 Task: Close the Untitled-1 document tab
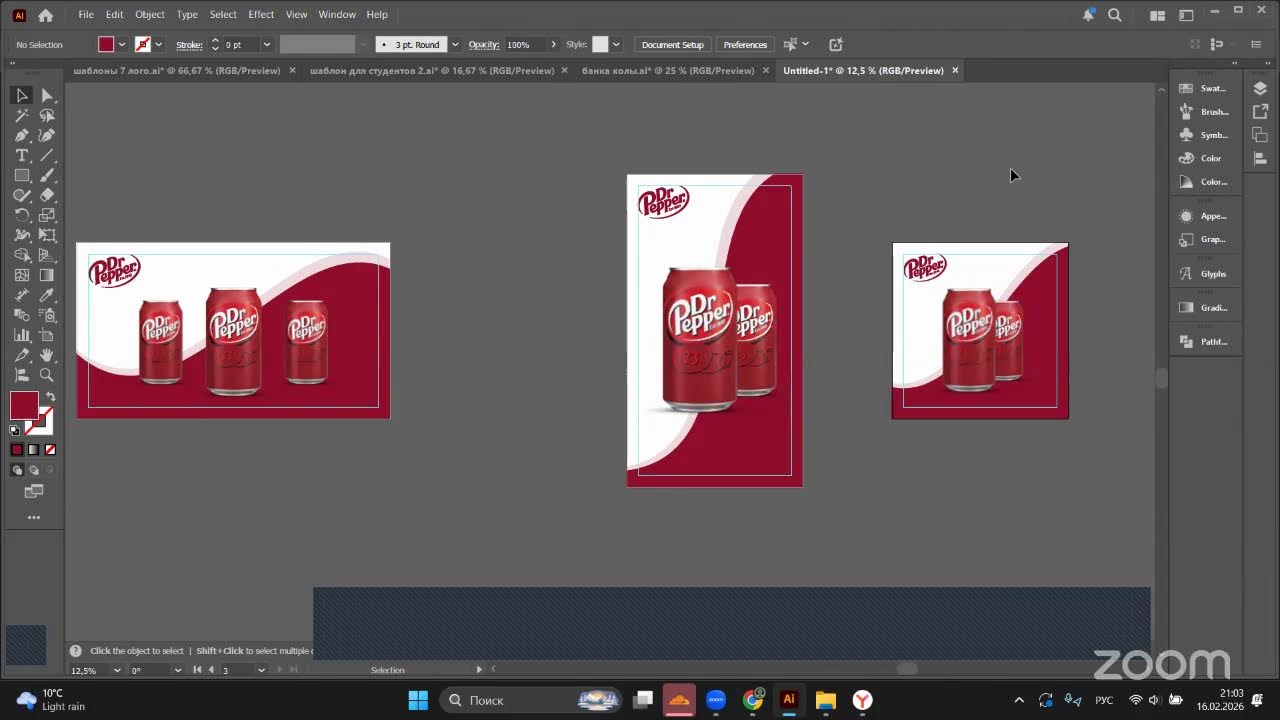point(955,71)
